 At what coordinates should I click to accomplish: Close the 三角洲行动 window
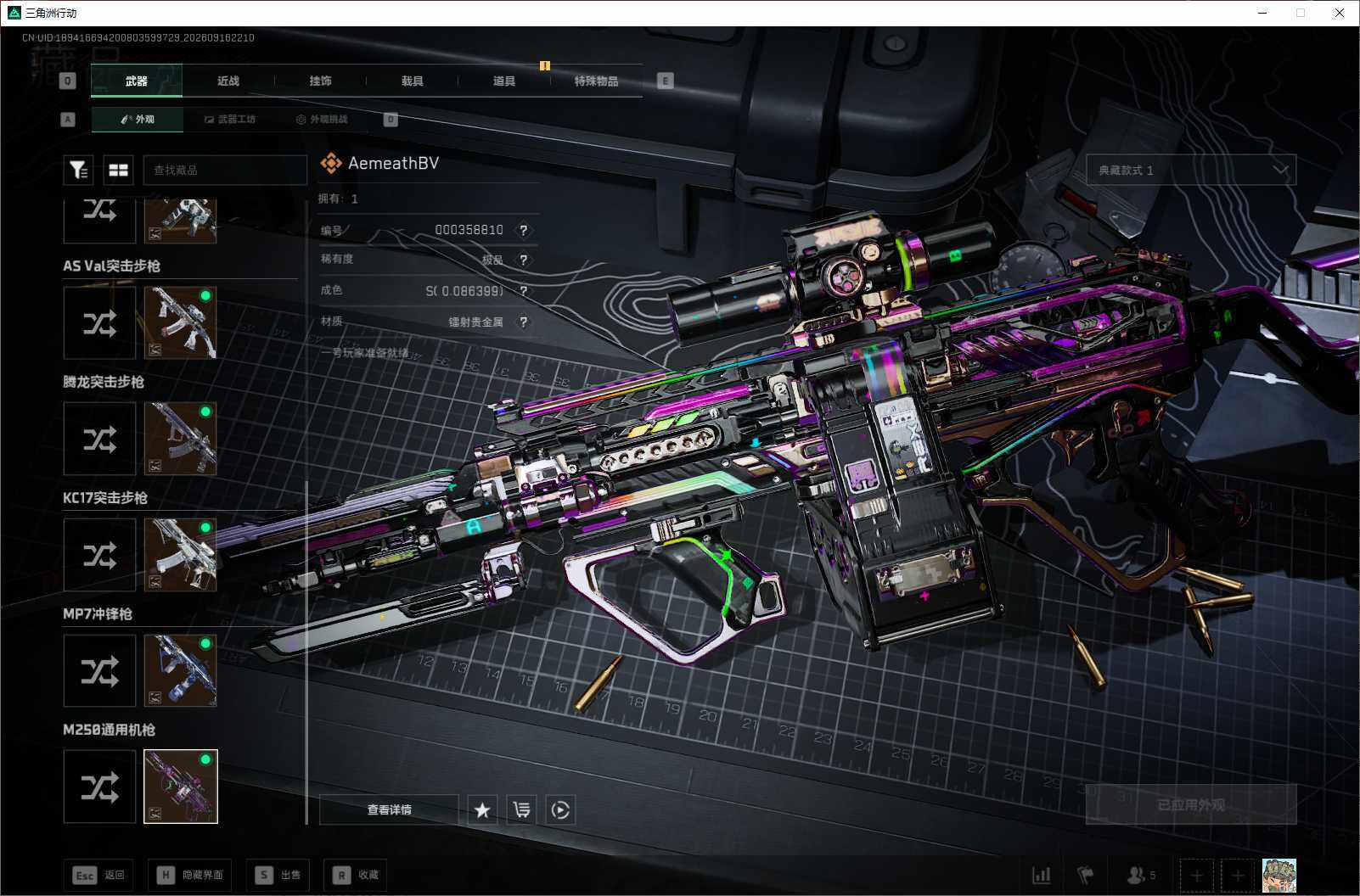point(1340,13)
